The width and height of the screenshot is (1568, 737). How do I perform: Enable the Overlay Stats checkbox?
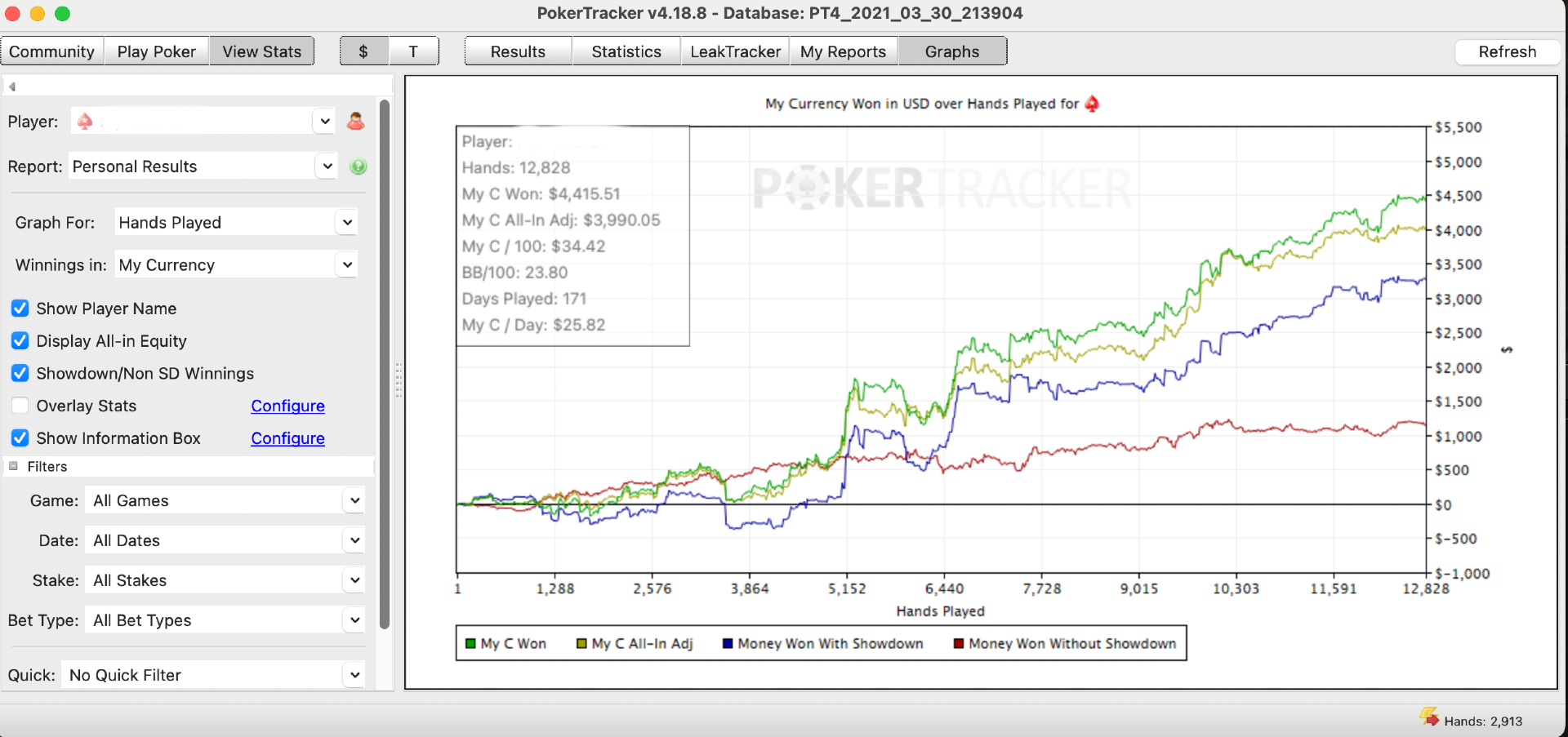coord(20,406)
